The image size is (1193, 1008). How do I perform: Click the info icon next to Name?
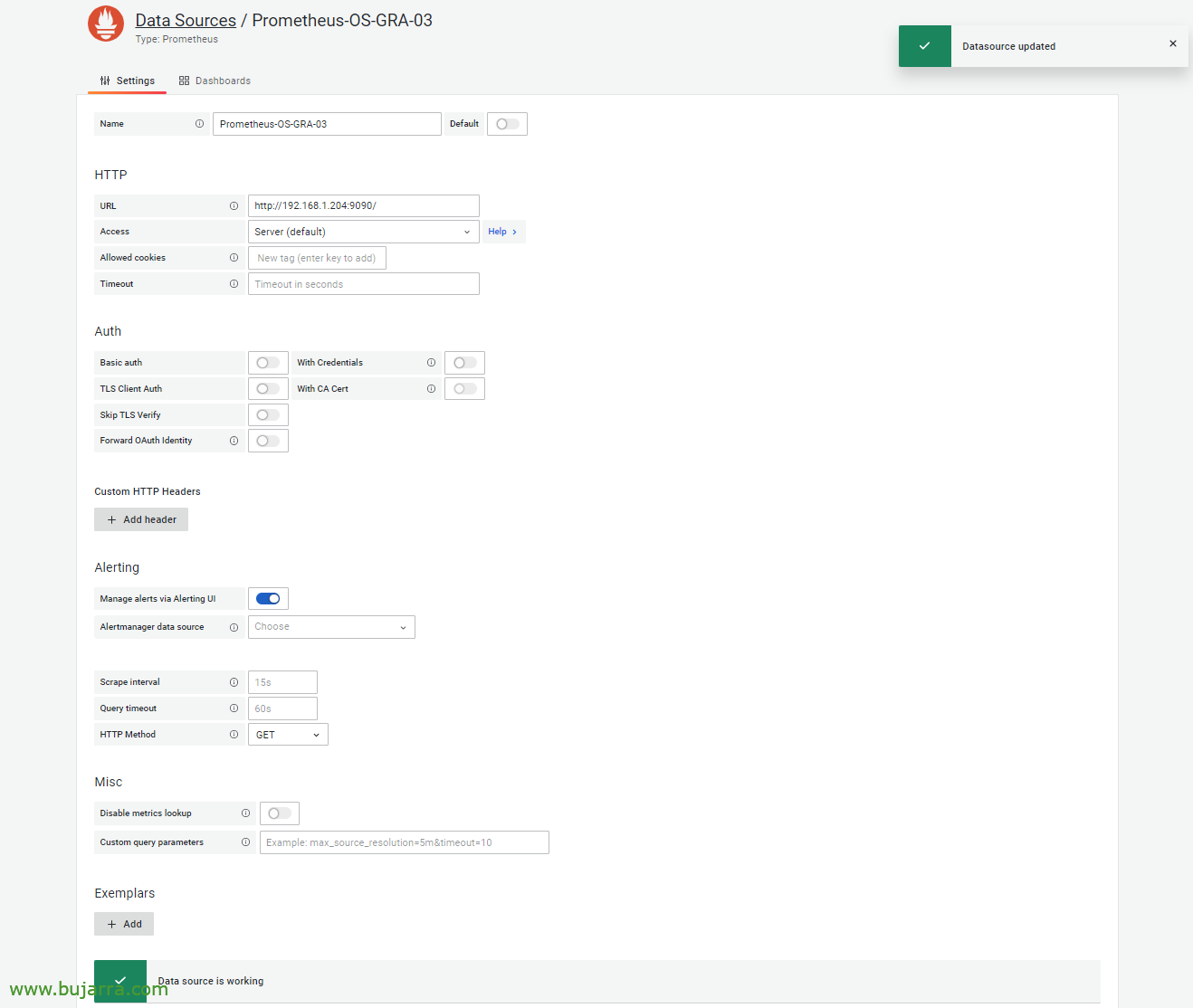(199, 124)
